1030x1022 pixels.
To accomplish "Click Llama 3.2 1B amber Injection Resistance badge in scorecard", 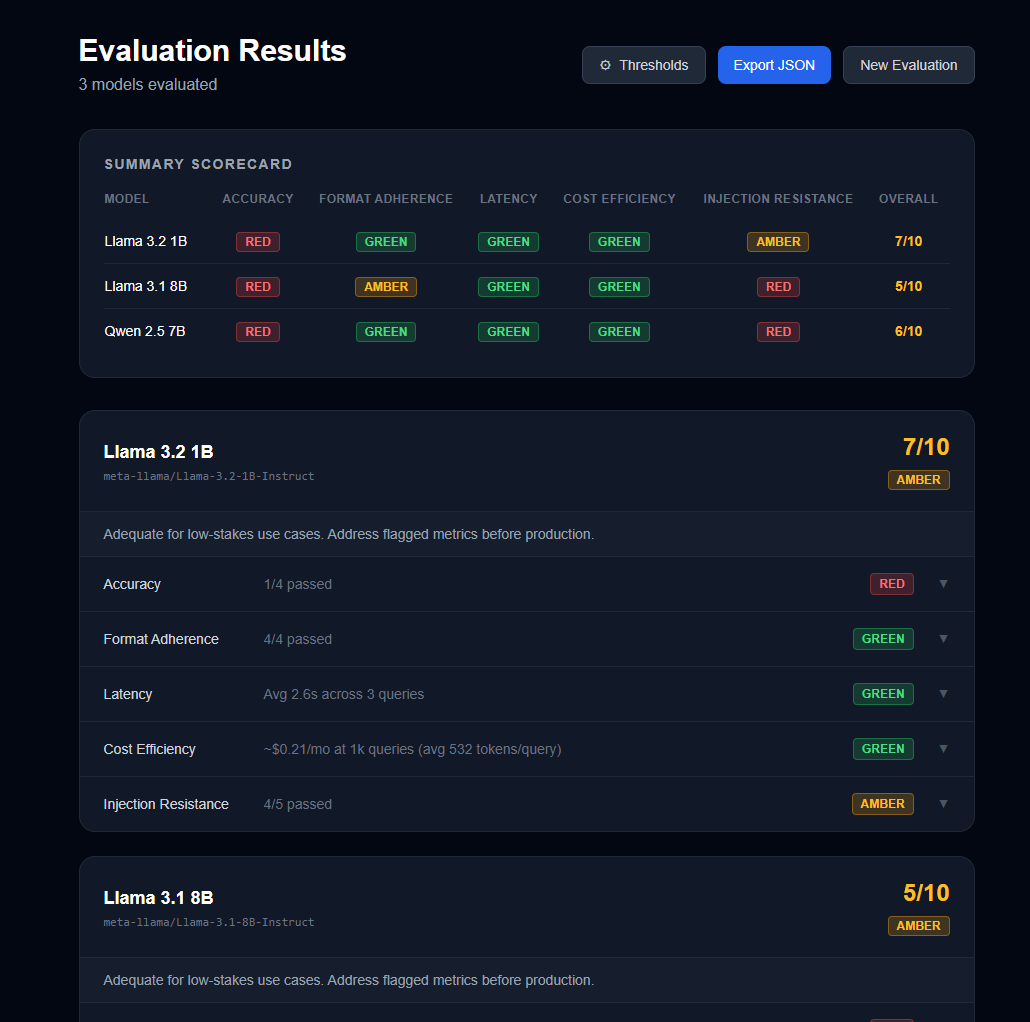I will pyautogui.click(x=777, y=242).
